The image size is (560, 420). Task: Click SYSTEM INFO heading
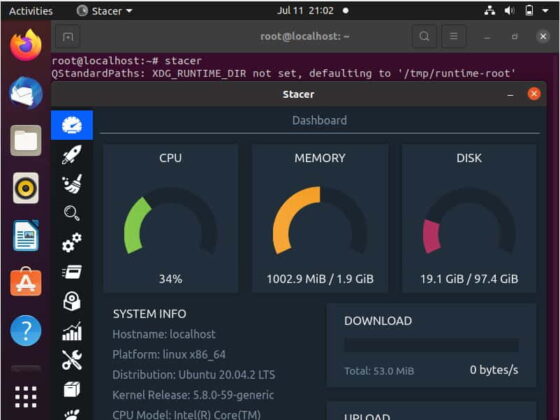click(x=149, y=314)
